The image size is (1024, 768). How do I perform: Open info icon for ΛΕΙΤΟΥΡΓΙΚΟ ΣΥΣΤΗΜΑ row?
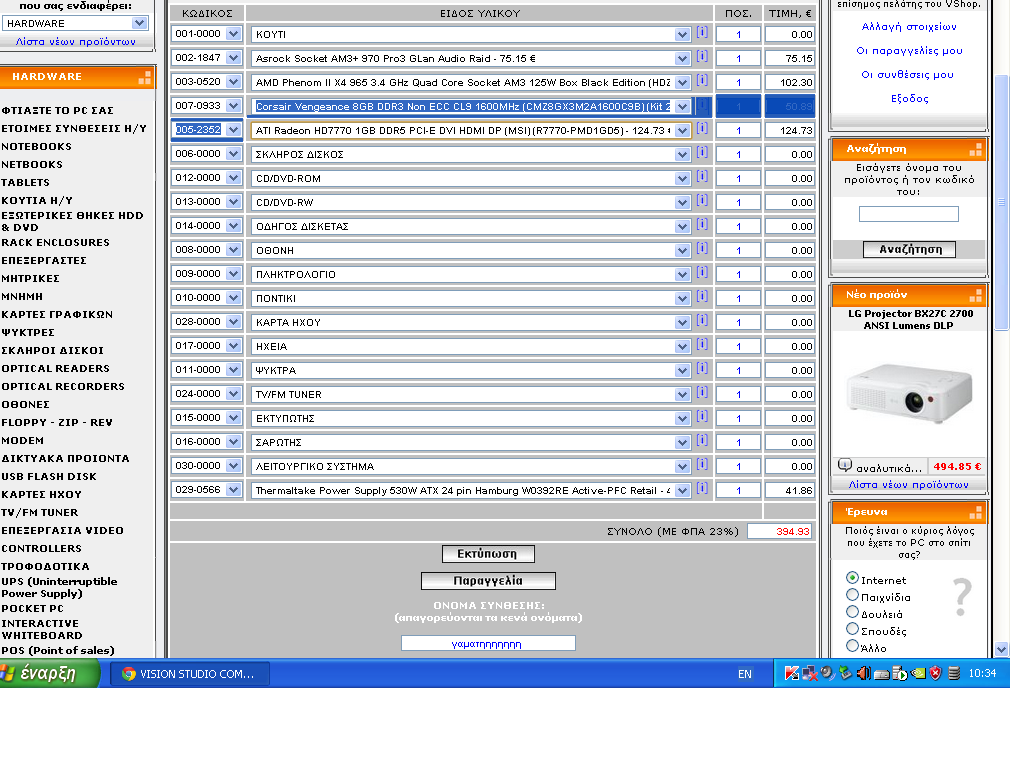[x=702, y=464]
